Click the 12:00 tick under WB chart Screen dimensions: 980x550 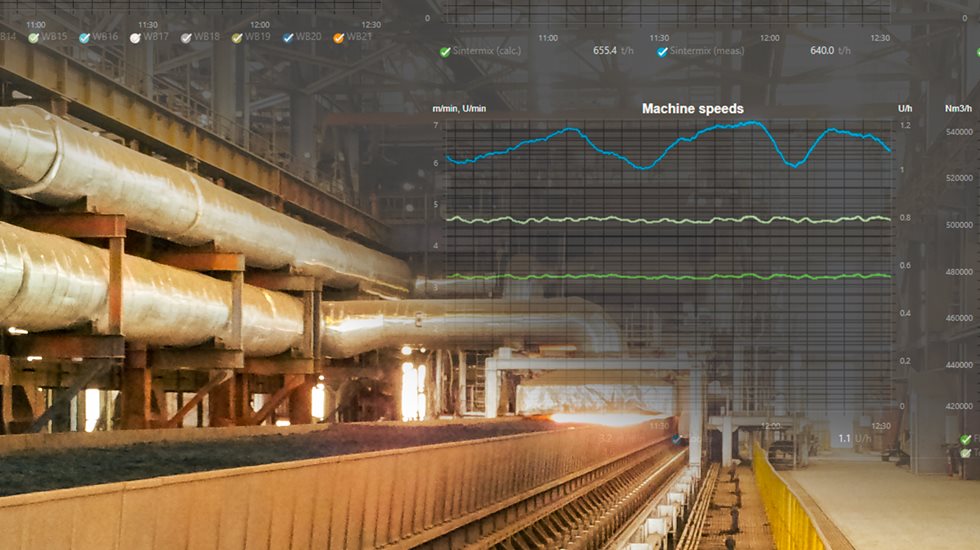point(259,24)
